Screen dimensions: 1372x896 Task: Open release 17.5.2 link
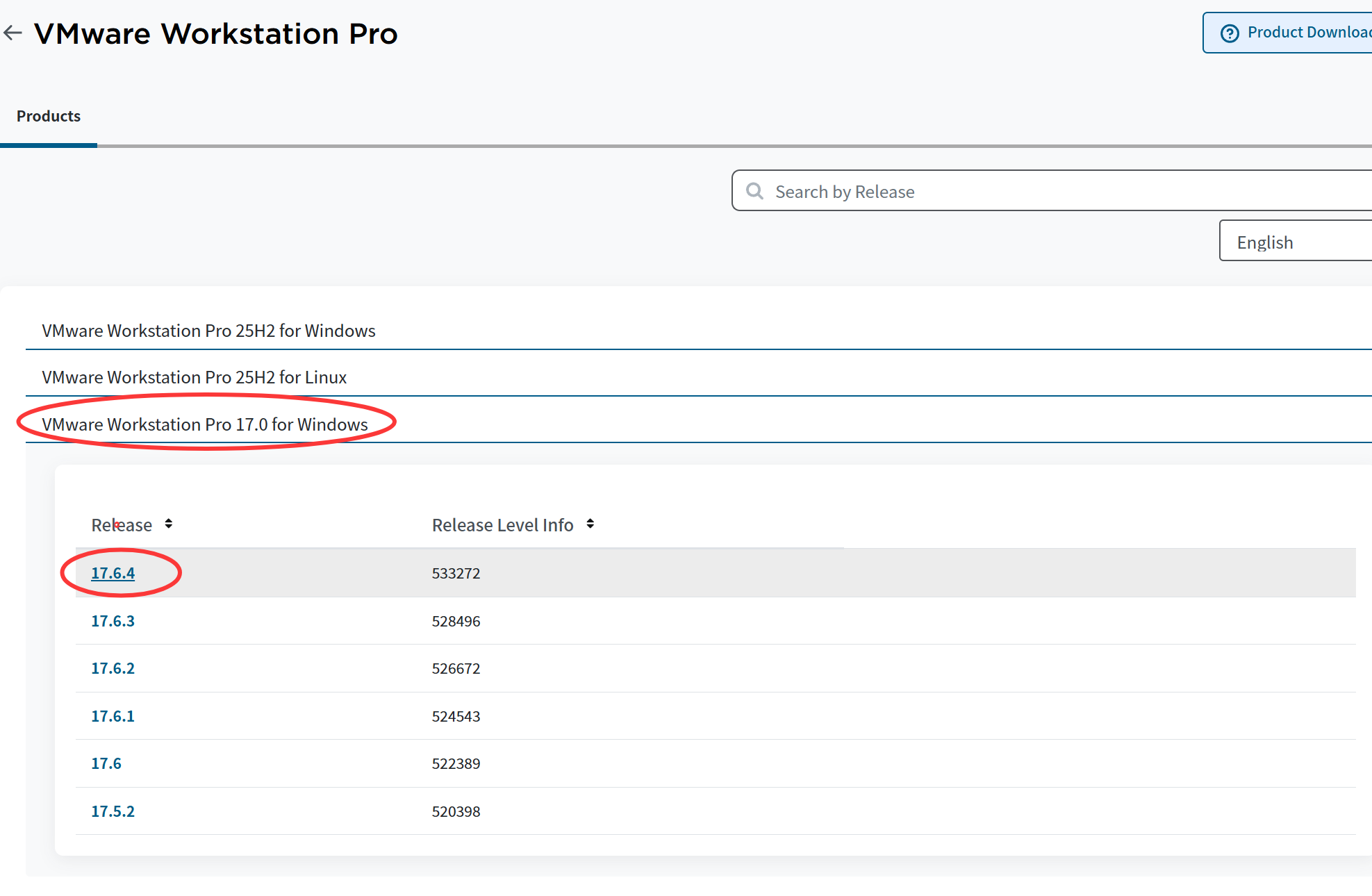[x=113, y=811]
